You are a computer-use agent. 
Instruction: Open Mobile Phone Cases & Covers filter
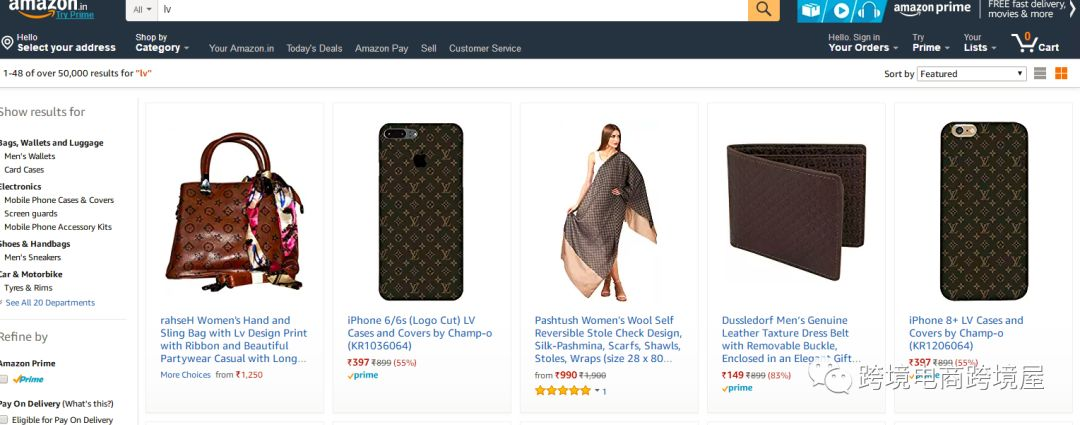click(59, 200)
